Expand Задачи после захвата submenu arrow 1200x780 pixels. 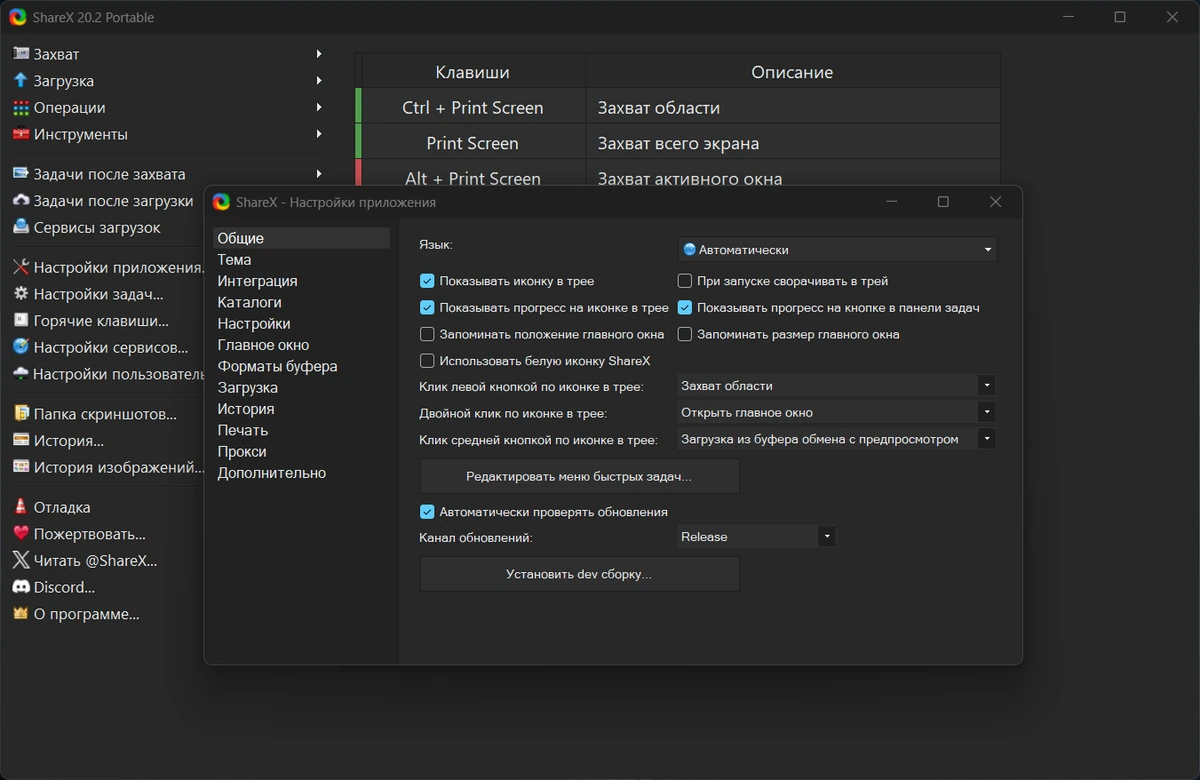(319, 174)
